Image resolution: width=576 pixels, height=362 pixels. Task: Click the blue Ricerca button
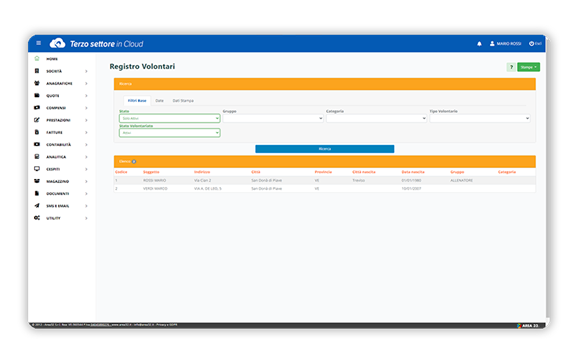click(x=325, y=149)
